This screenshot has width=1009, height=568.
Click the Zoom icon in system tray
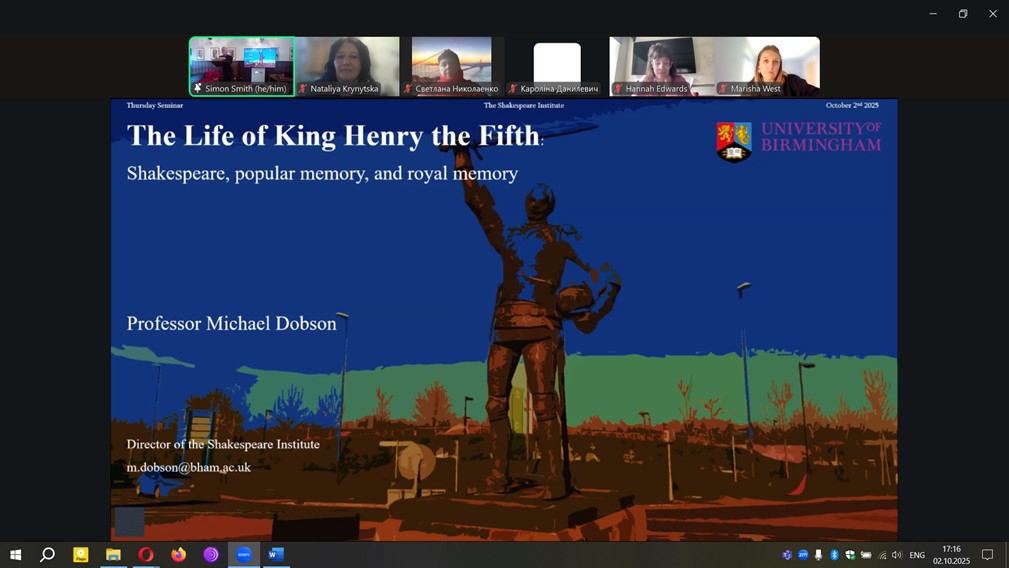[x=803, y=555]
